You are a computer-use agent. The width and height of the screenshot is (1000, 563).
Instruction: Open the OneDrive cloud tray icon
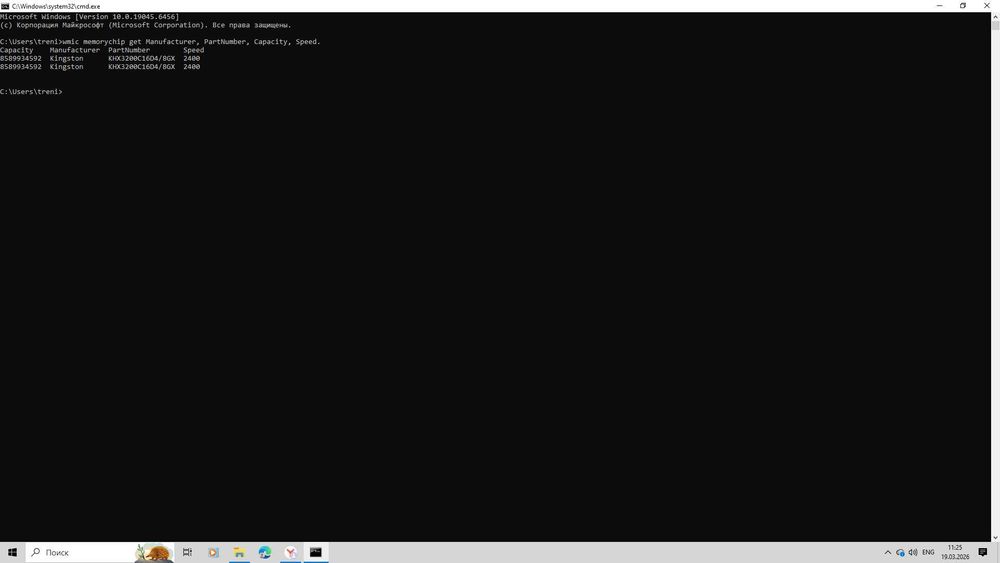click(x=900, y=552)
